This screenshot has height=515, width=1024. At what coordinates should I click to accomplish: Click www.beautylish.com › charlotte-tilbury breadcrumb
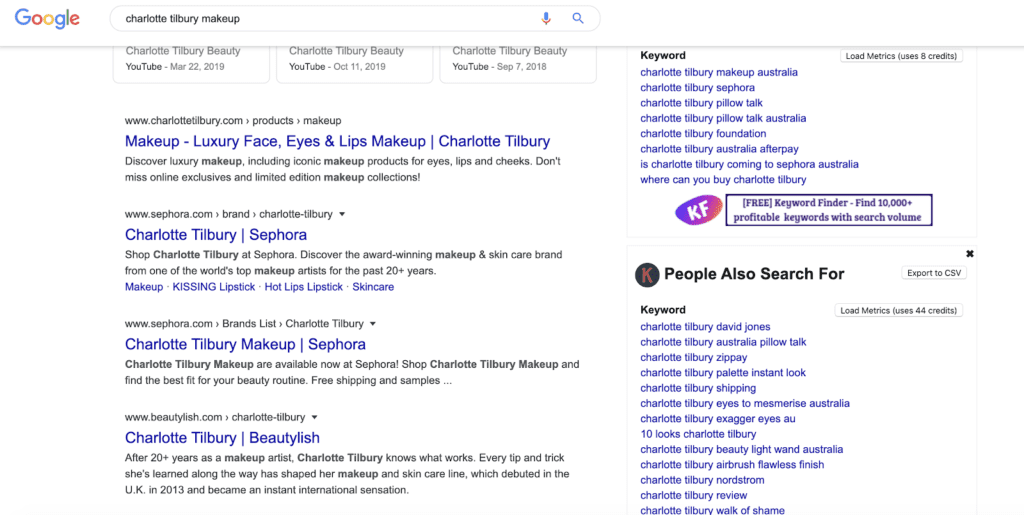point(215,417)
